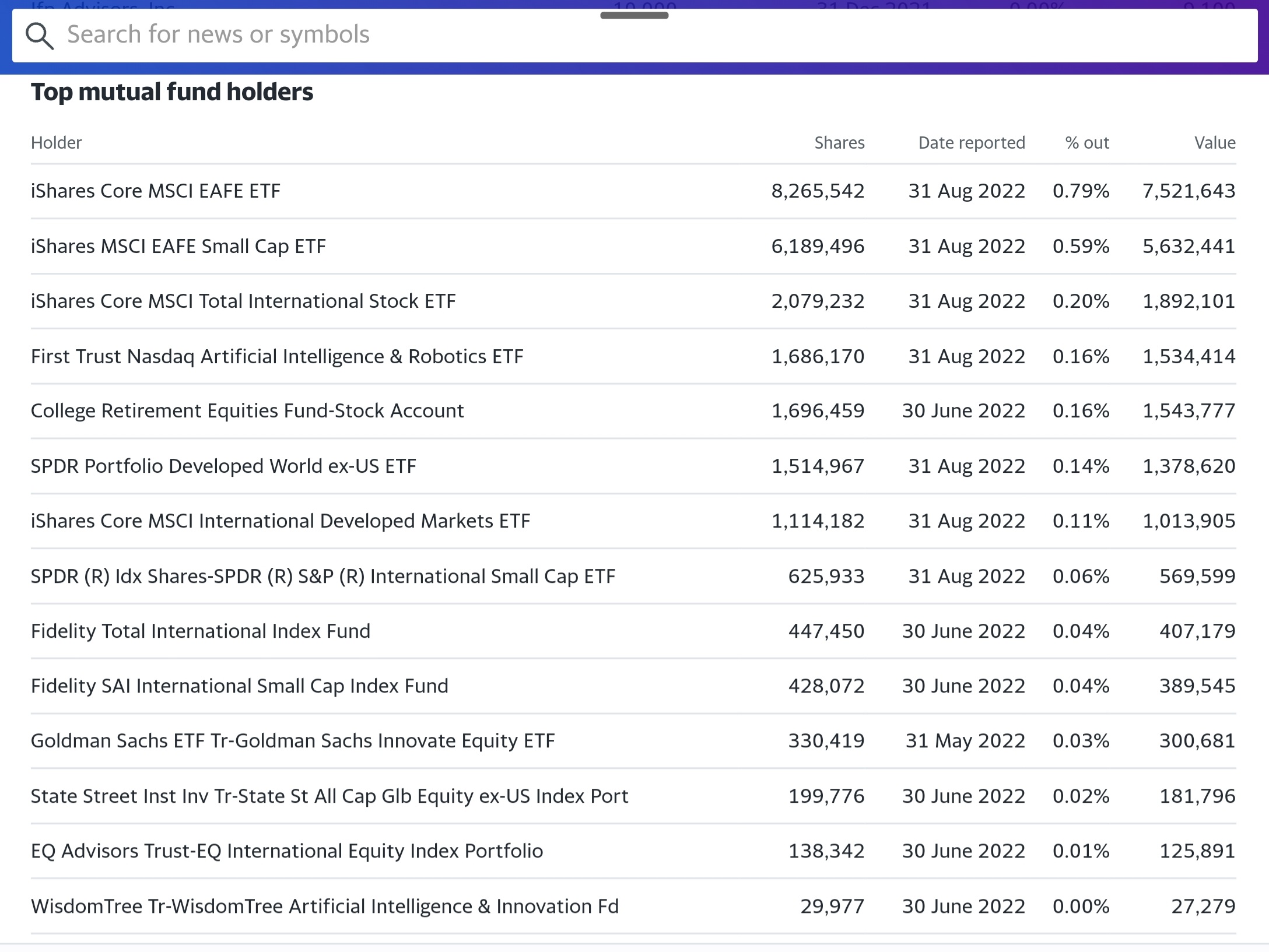The image size is (1269, 952).
Task: Click shares value 1,114,182
Action: pyautogui.click(x=818, y=521)
